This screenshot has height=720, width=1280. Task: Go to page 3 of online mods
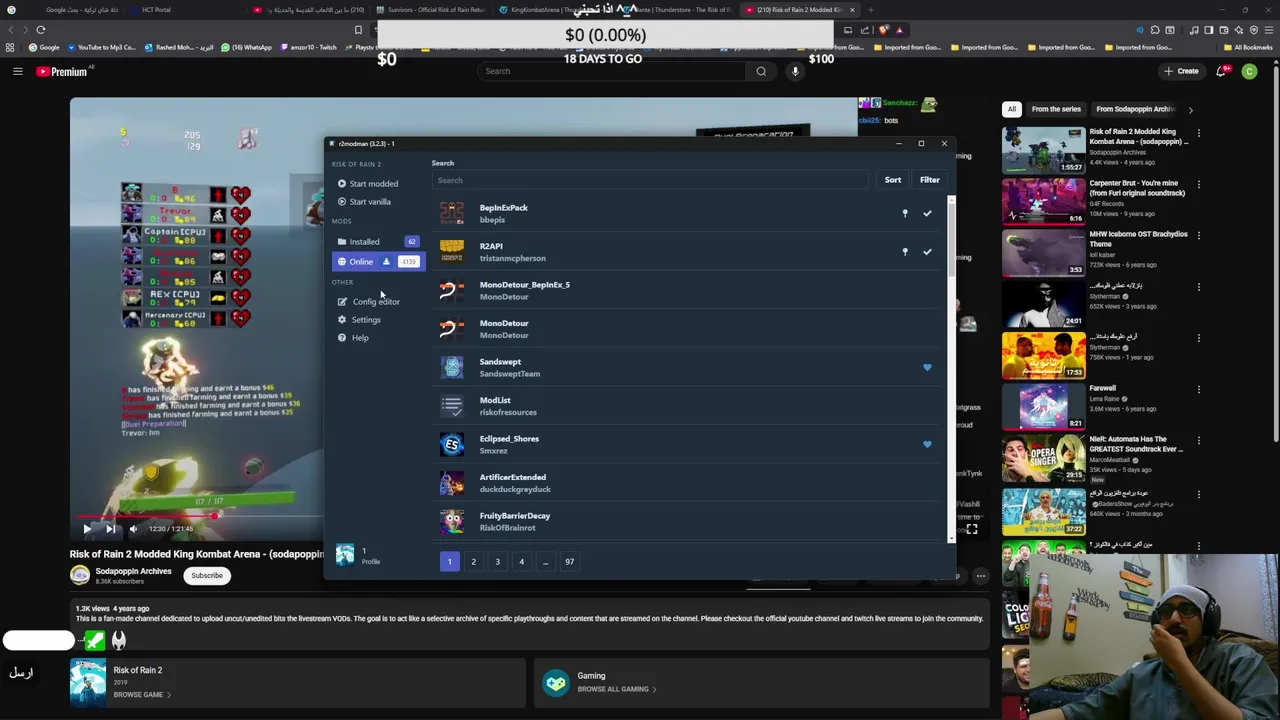[497, 562]
